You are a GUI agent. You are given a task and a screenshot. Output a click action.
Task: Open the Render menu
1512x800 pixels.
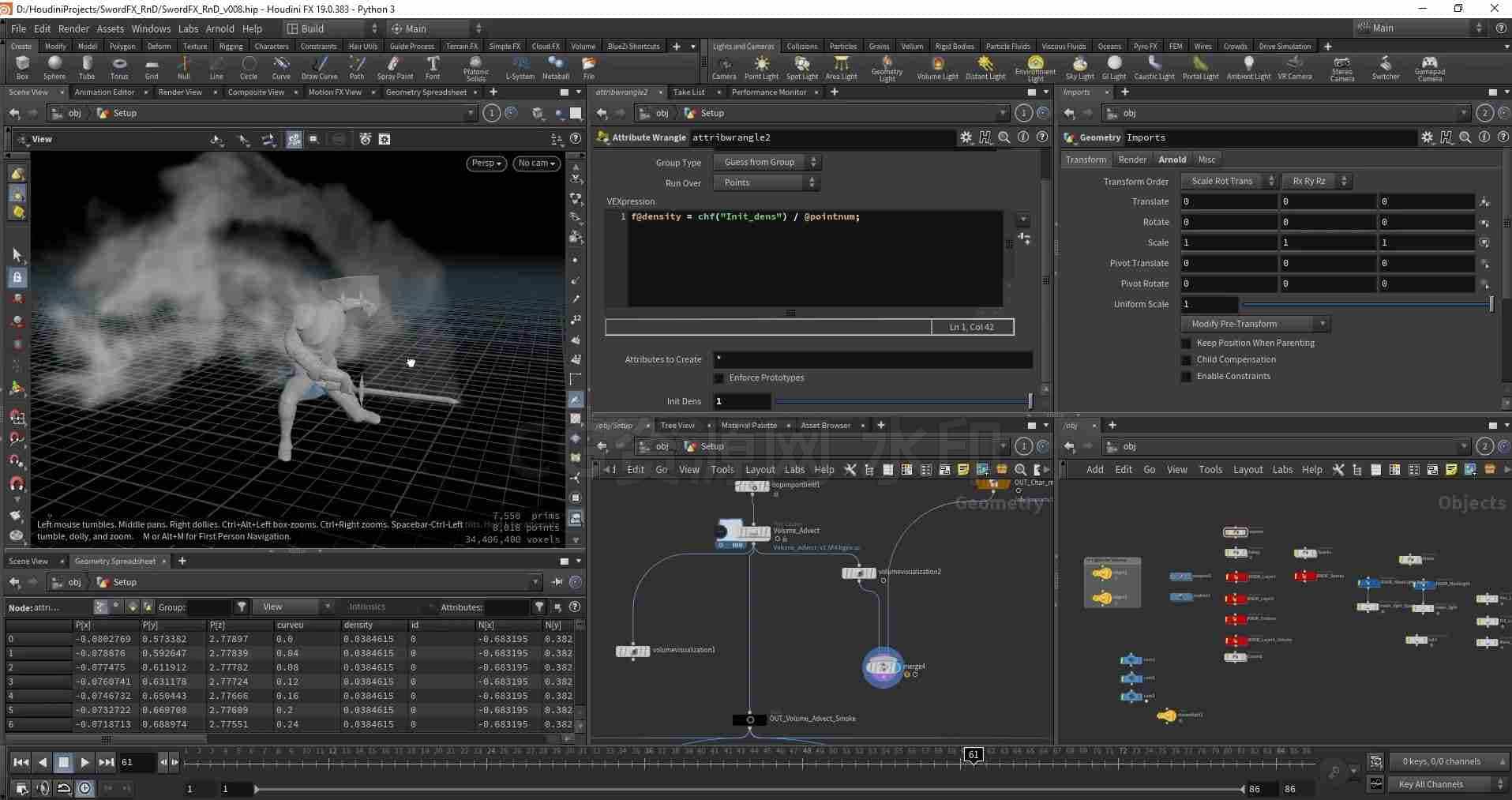pyautogui.click(x=73, y=28)
